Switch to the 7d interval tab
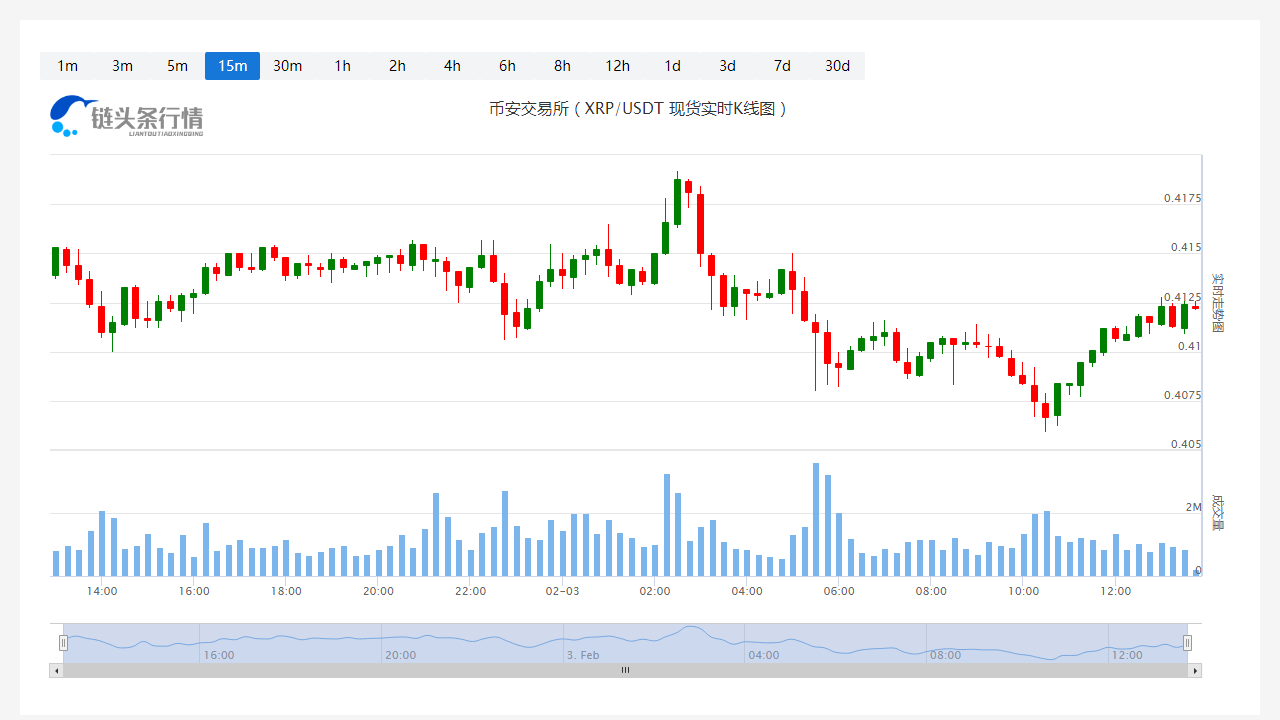 pos(782,66)
